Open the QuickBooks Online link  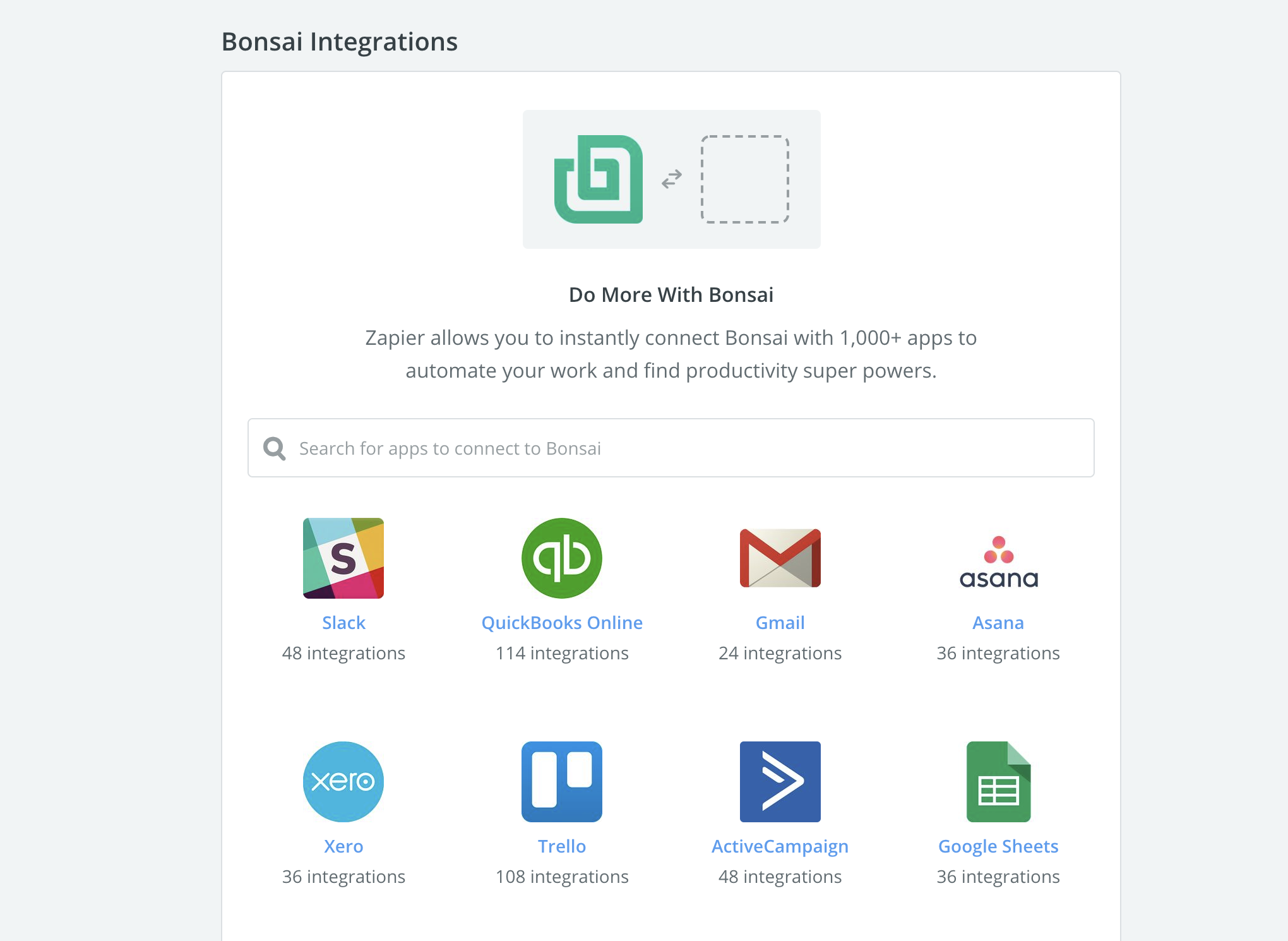tap(562, 623)
